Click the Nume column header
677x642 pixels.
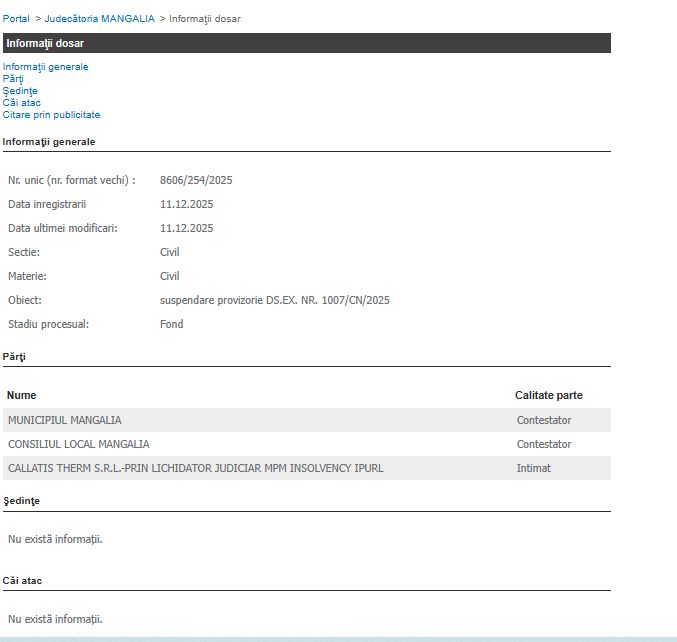[22, 396]
